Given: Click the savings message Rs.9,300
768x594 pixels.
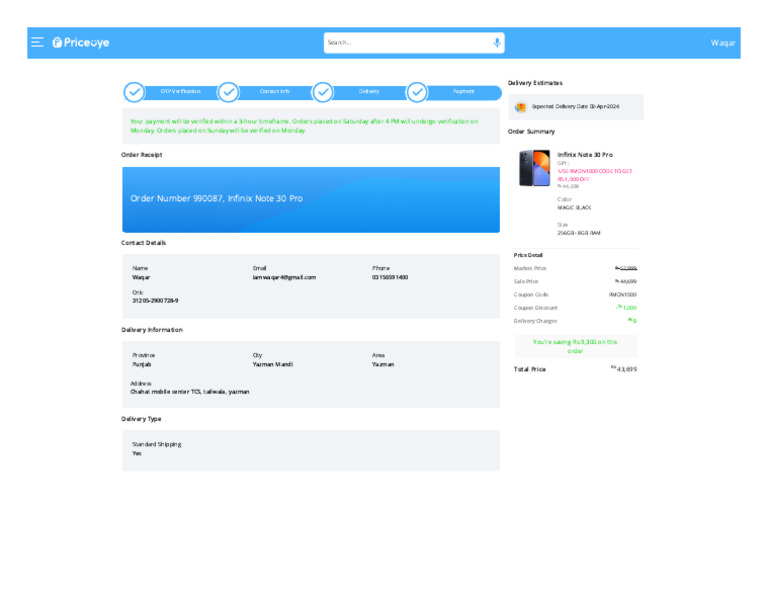Looking at the screenshot, I should (575, 347).
